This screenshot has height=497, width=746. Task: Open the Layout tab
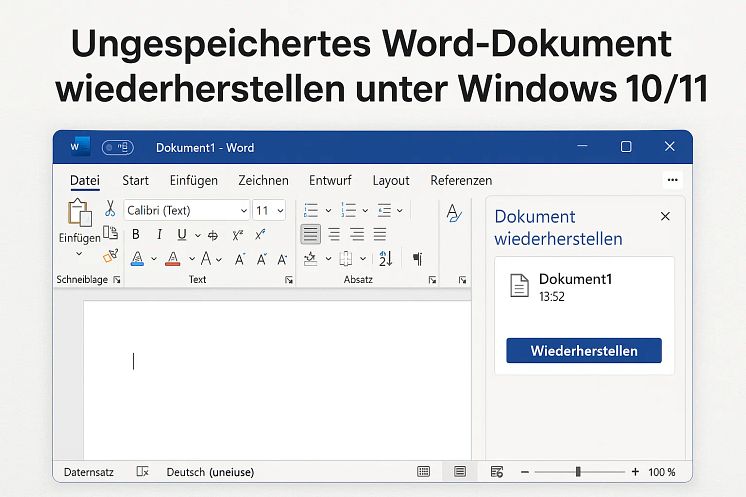pyautogui.click(x=391, y=181)
